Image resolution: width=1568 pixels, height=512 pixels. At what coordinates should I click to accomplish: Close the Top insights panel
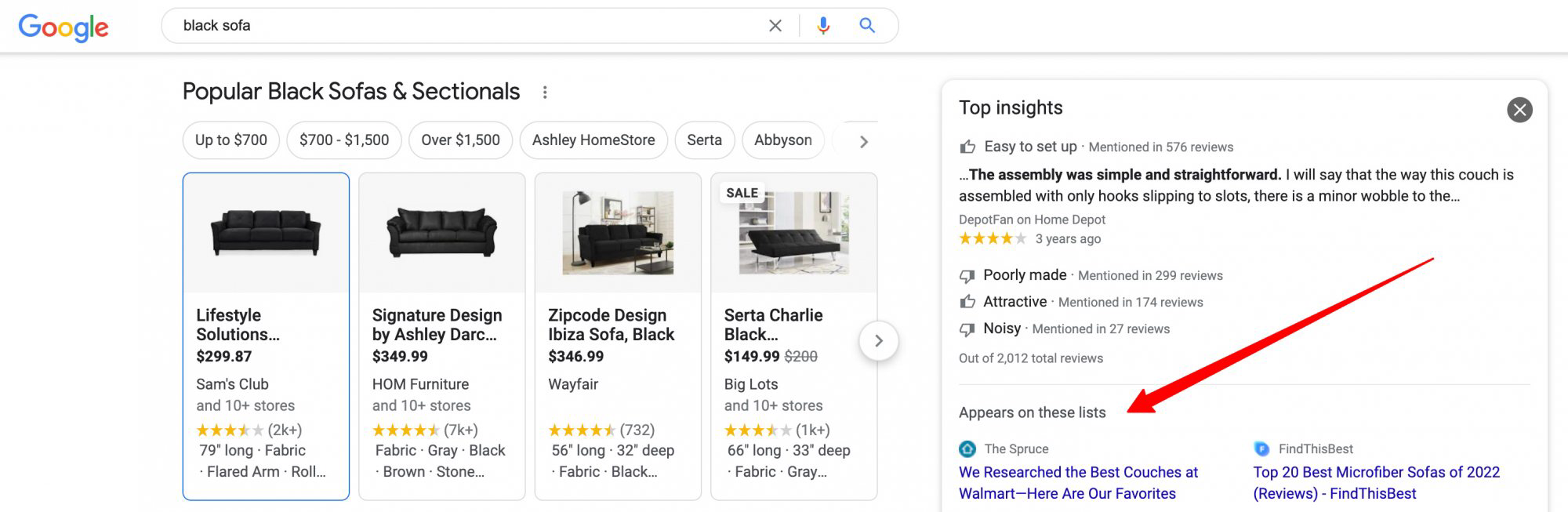coord(1519,110)
